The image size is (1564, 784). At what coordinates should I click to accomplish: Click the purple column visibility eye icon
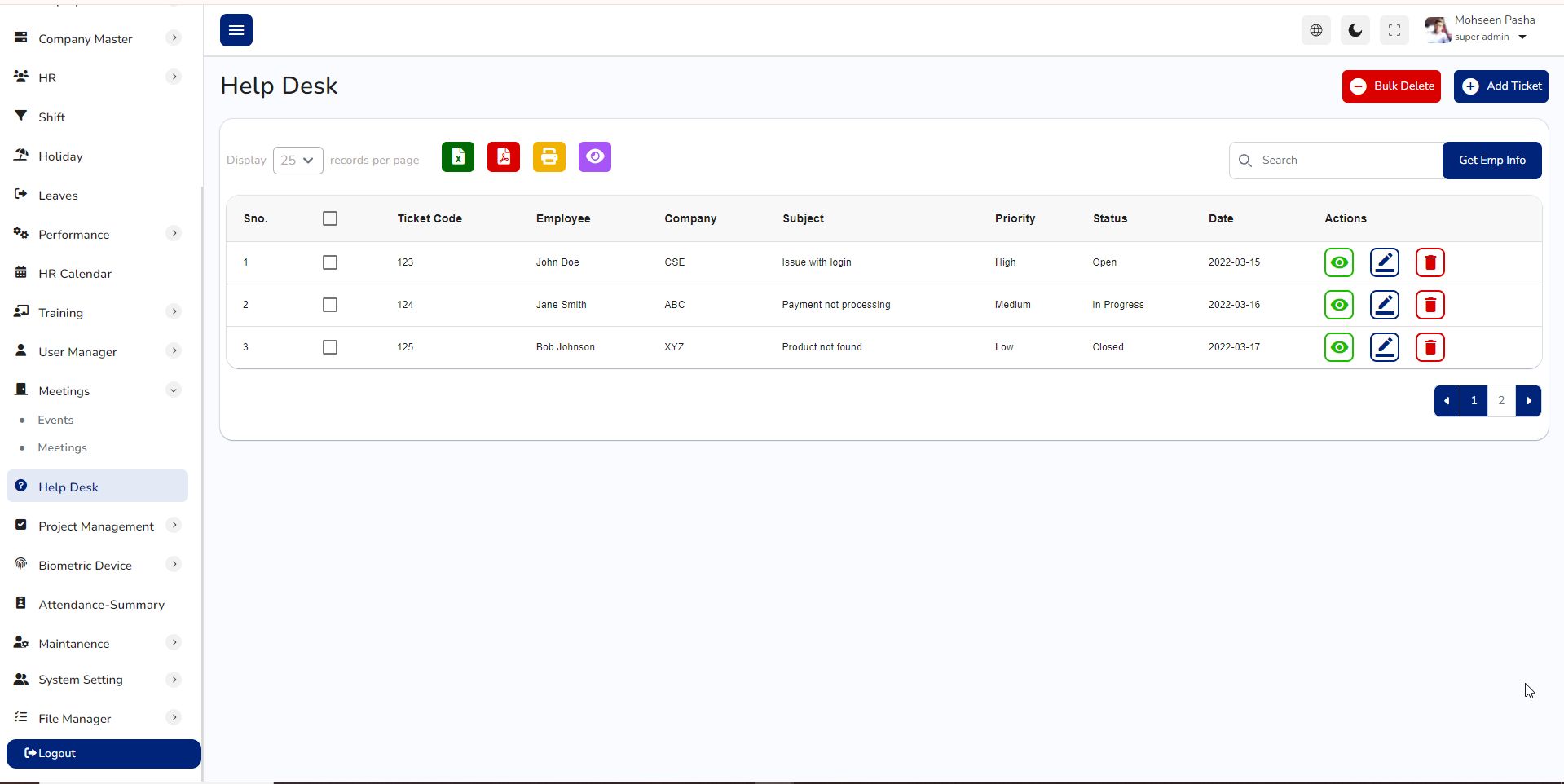tap(595, 156)
